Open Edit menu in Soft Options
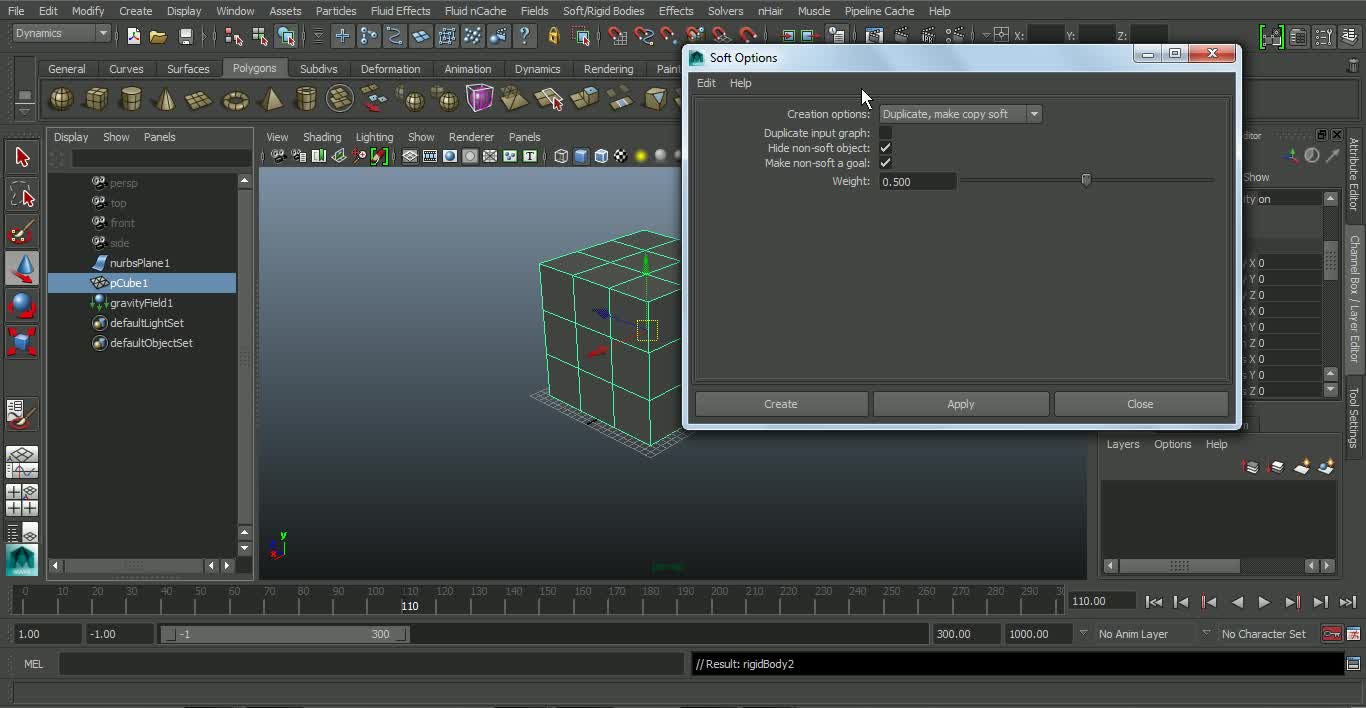This screenshot has height=708, width=1366. (x=706, y=83)
